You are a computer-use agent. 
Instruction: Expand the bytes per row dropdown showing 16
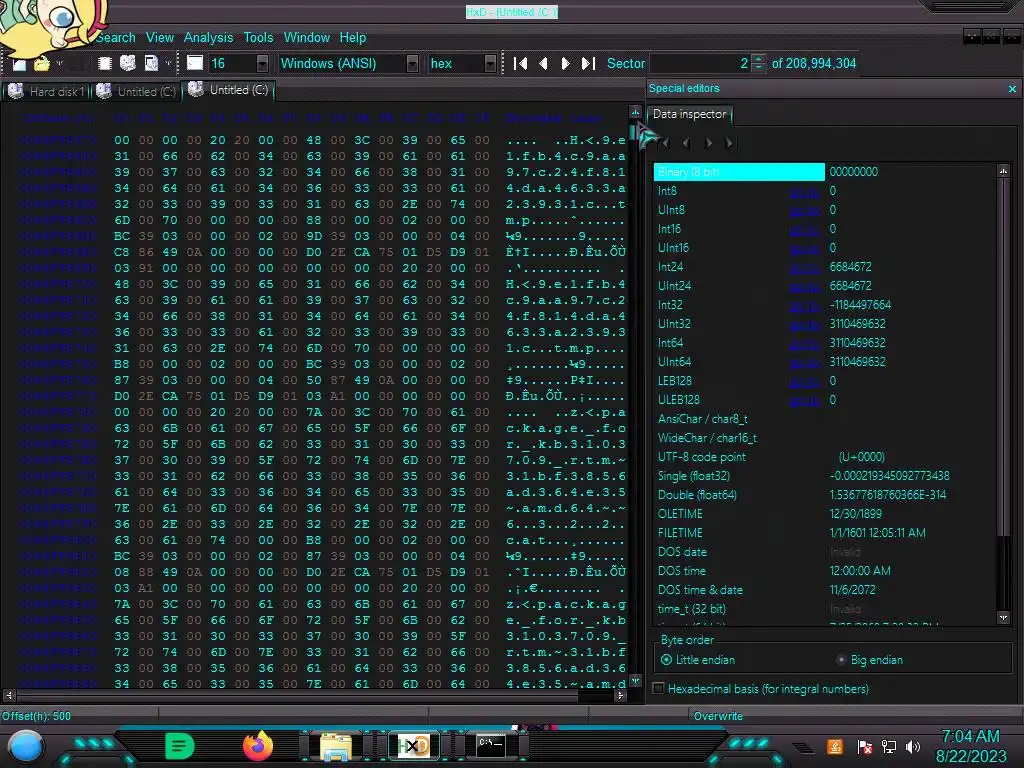pos(262,63)
